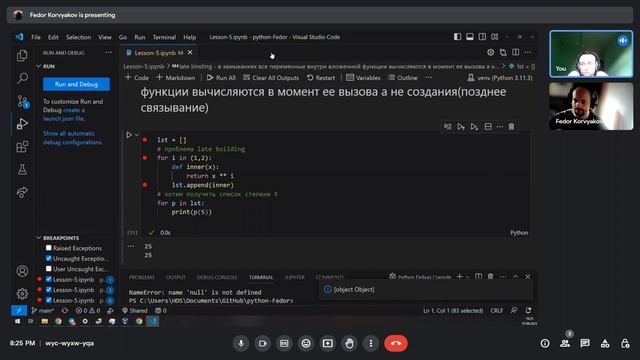Split the cell from cell toolbar
The height and width of the screenshot is (360, 640).
pyautogui.click(x=488, y=127)
